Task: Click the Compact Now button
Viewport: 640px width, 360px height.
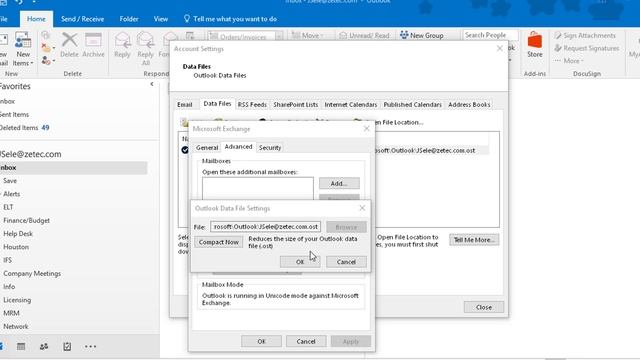Action: click(218, 242)
